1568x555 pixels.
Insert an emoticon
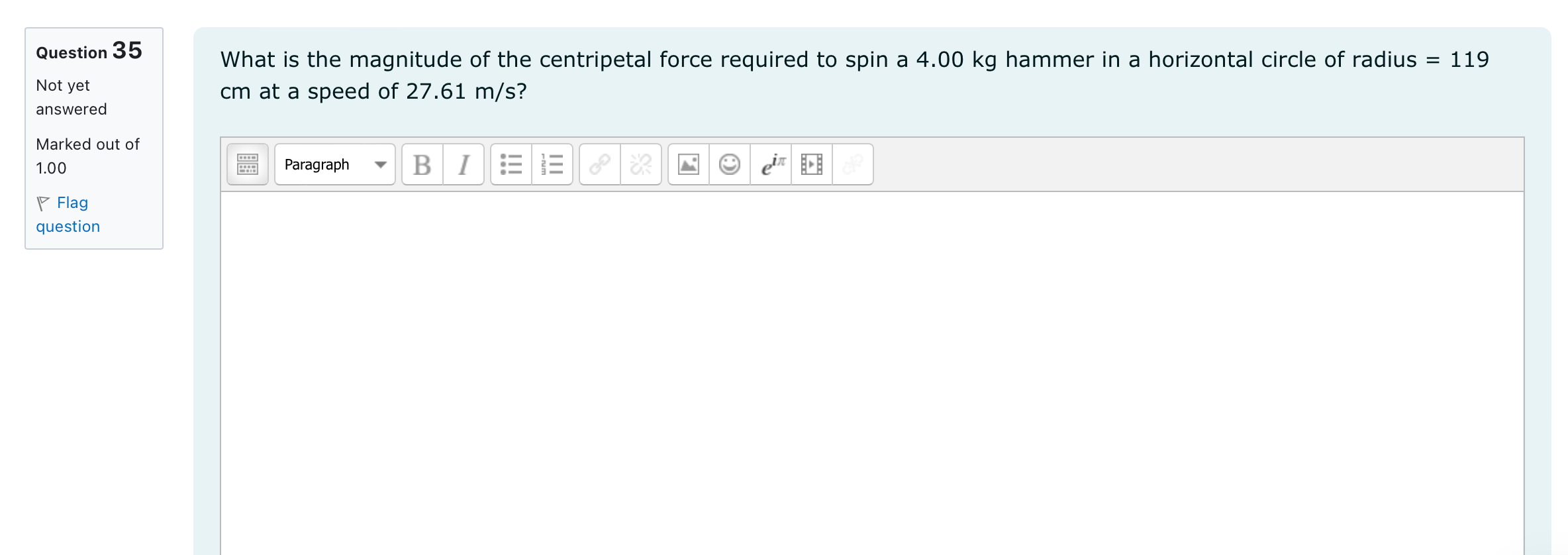click(729, 164)
